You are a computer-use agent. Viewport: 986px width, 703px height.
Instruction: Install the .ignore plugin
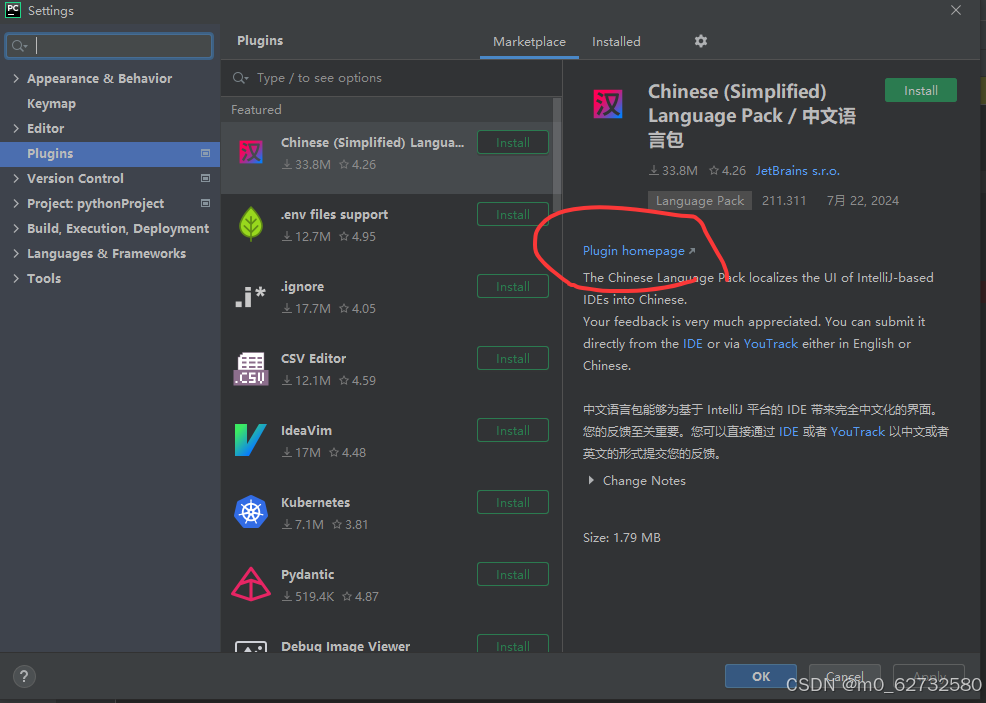pos(512,287)
